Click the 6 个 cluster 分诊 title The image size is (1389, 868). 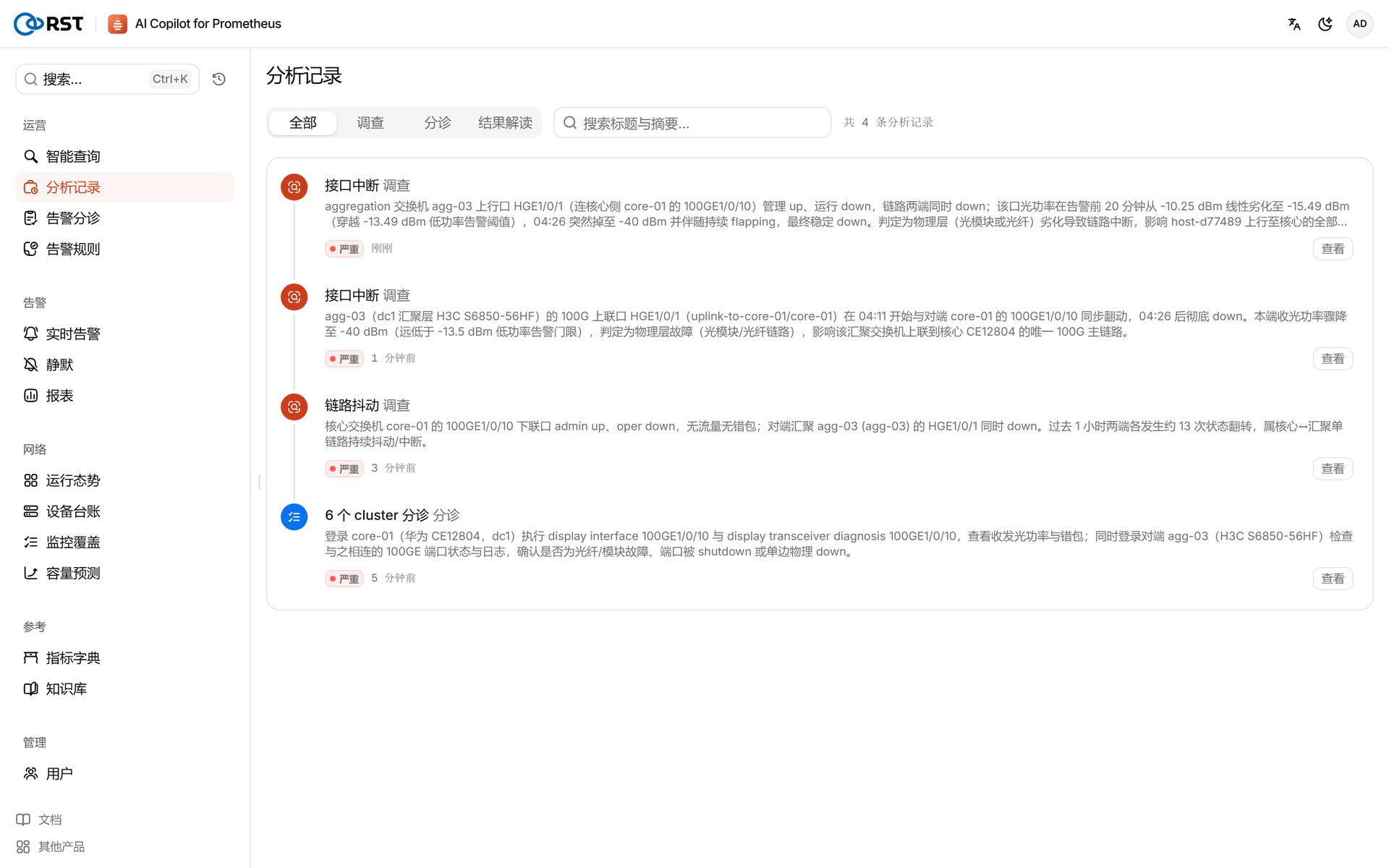[392, 515]
